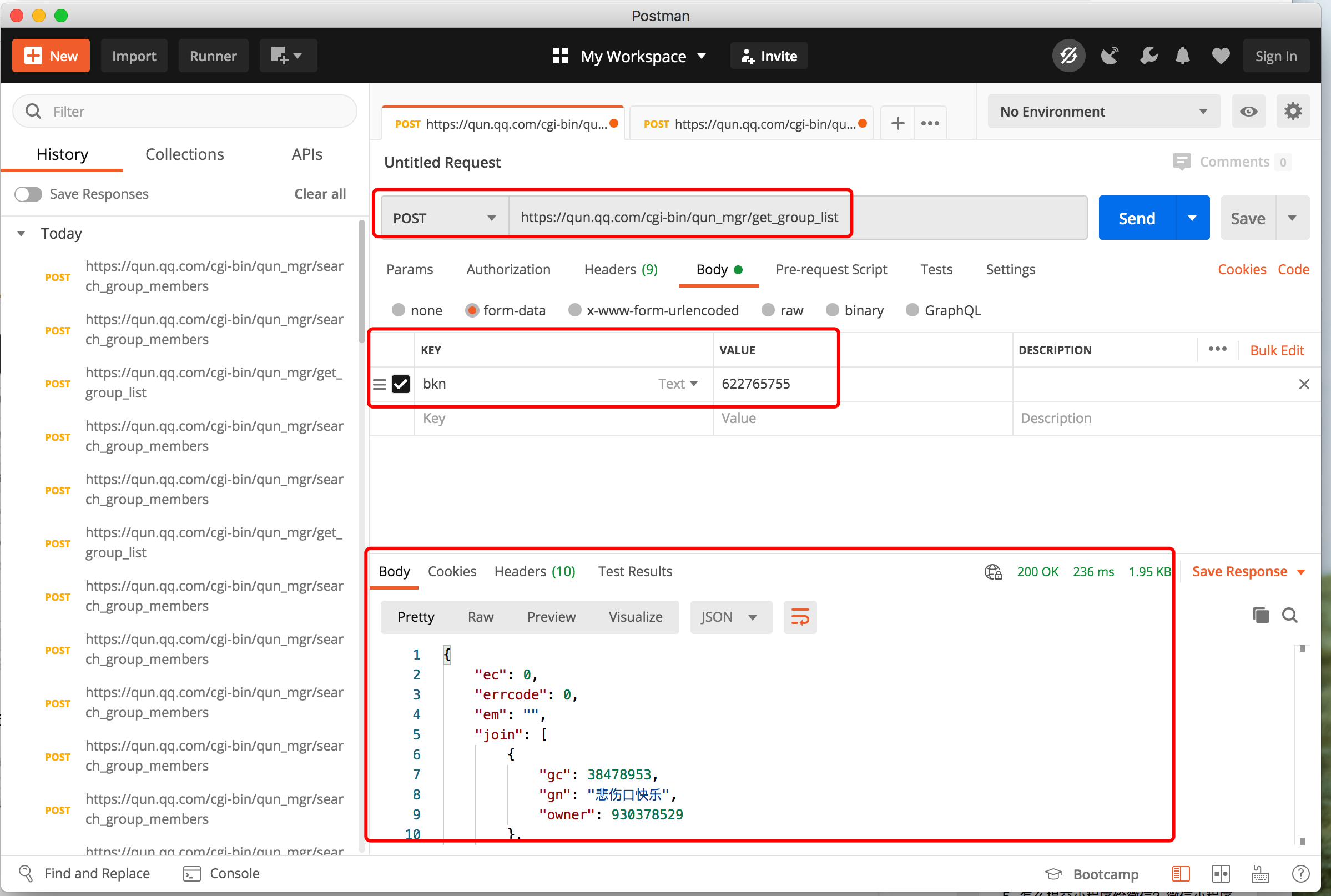1331x896 pixels.
Task: Open a new request tab with plus
Action: pos(898,123)
